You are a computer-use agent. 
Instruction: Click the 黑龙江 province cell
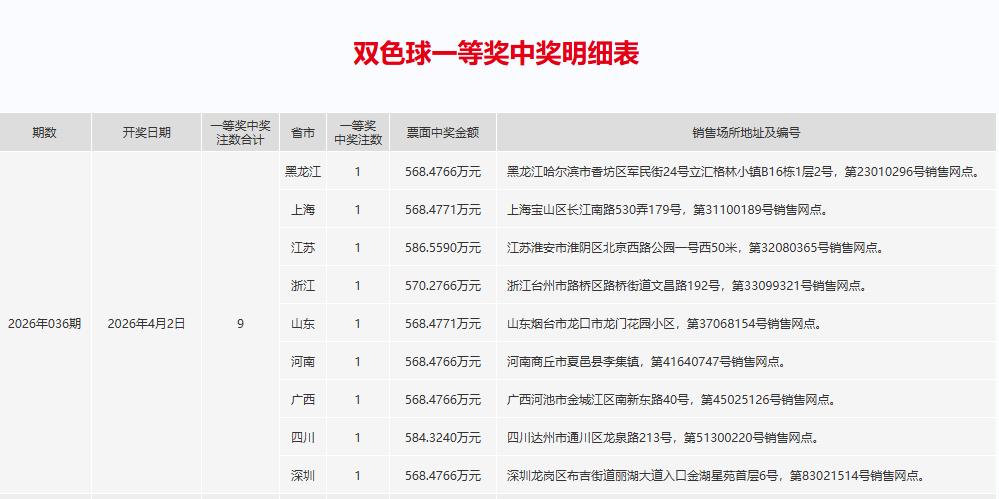(303, 171)
